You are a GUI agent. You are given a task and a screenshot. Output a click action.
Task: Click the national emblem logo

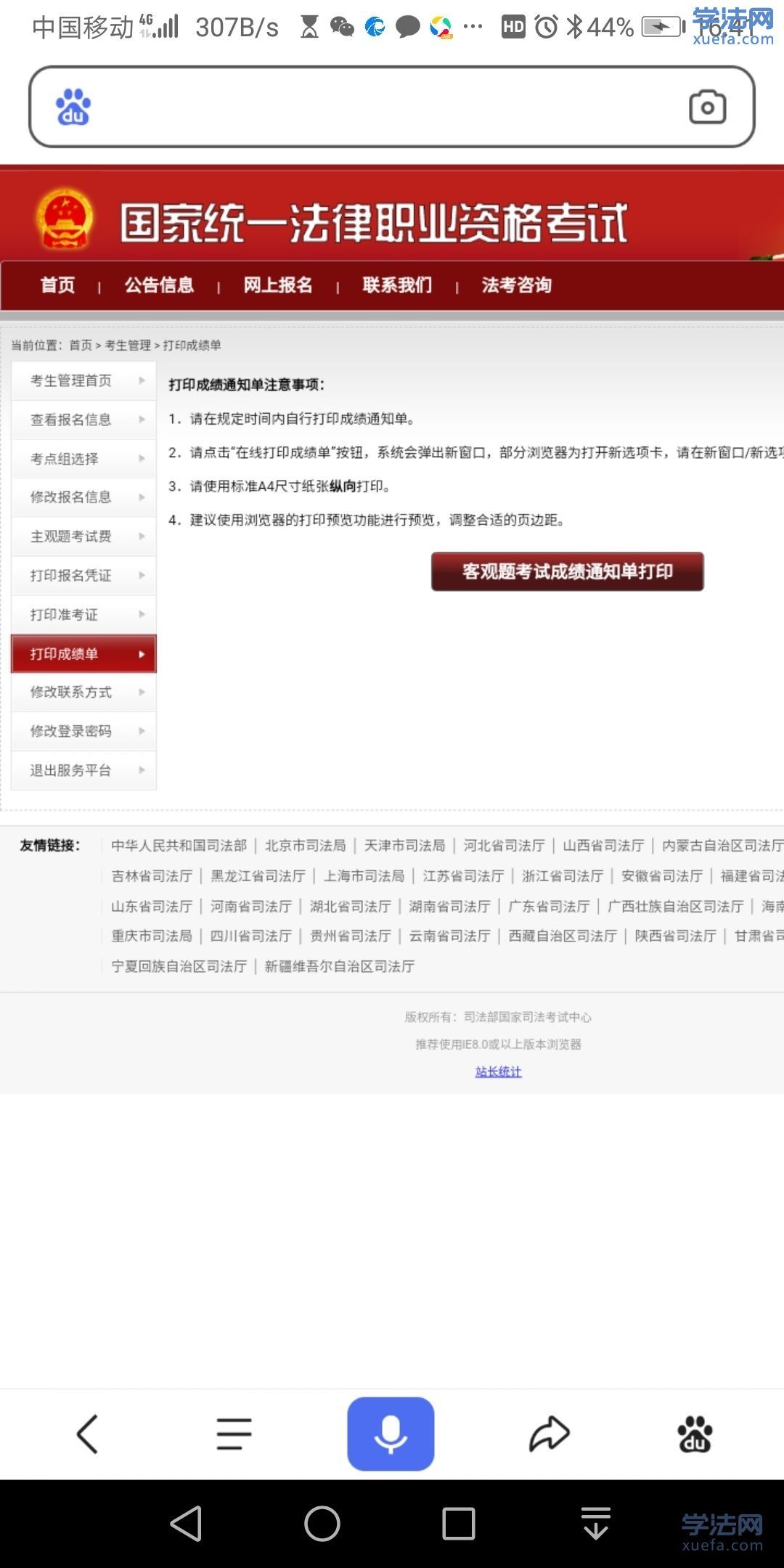(65, 219)
